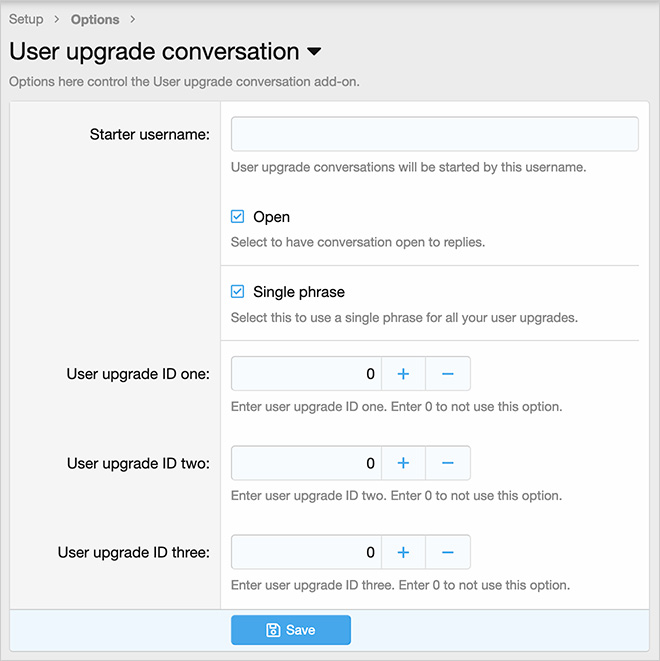This screenshot has width=660, height=661.
Task: Focus the Starter username text field
Action: pyautogui.click(x=434, y=134)
